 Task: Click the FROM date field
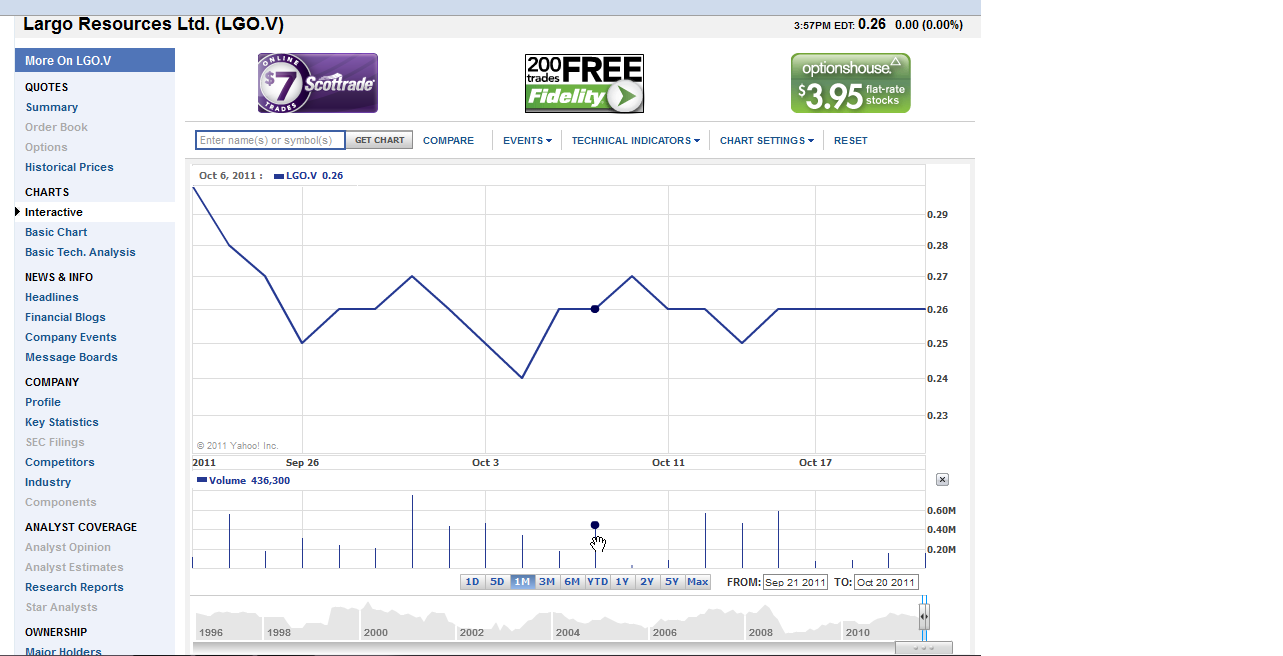click(x=795, y=582)
